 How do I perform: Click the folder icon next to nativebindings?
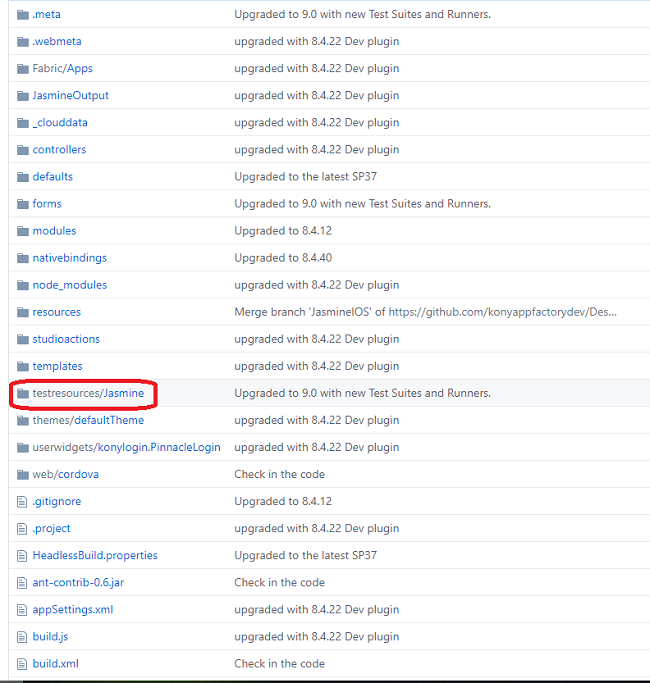[x=23, y=257]
